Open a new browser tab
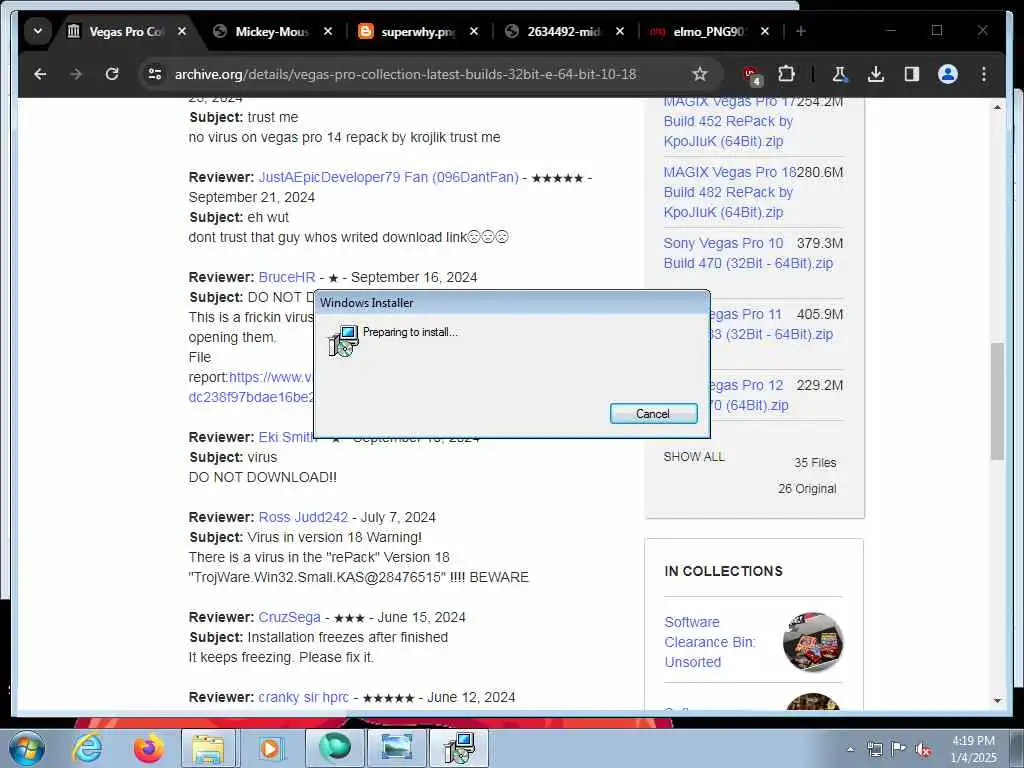 tap(801, 31)
